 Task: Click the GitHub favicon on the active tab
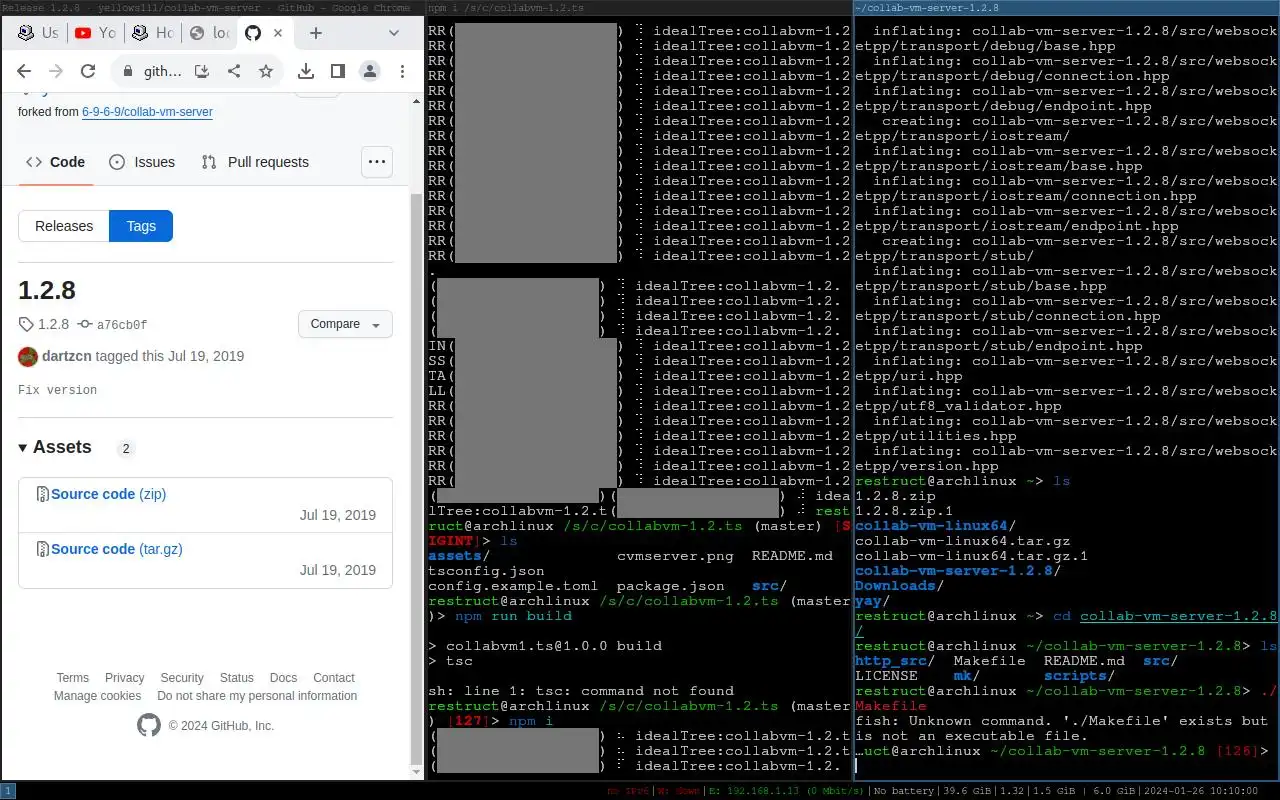point(253,33)
